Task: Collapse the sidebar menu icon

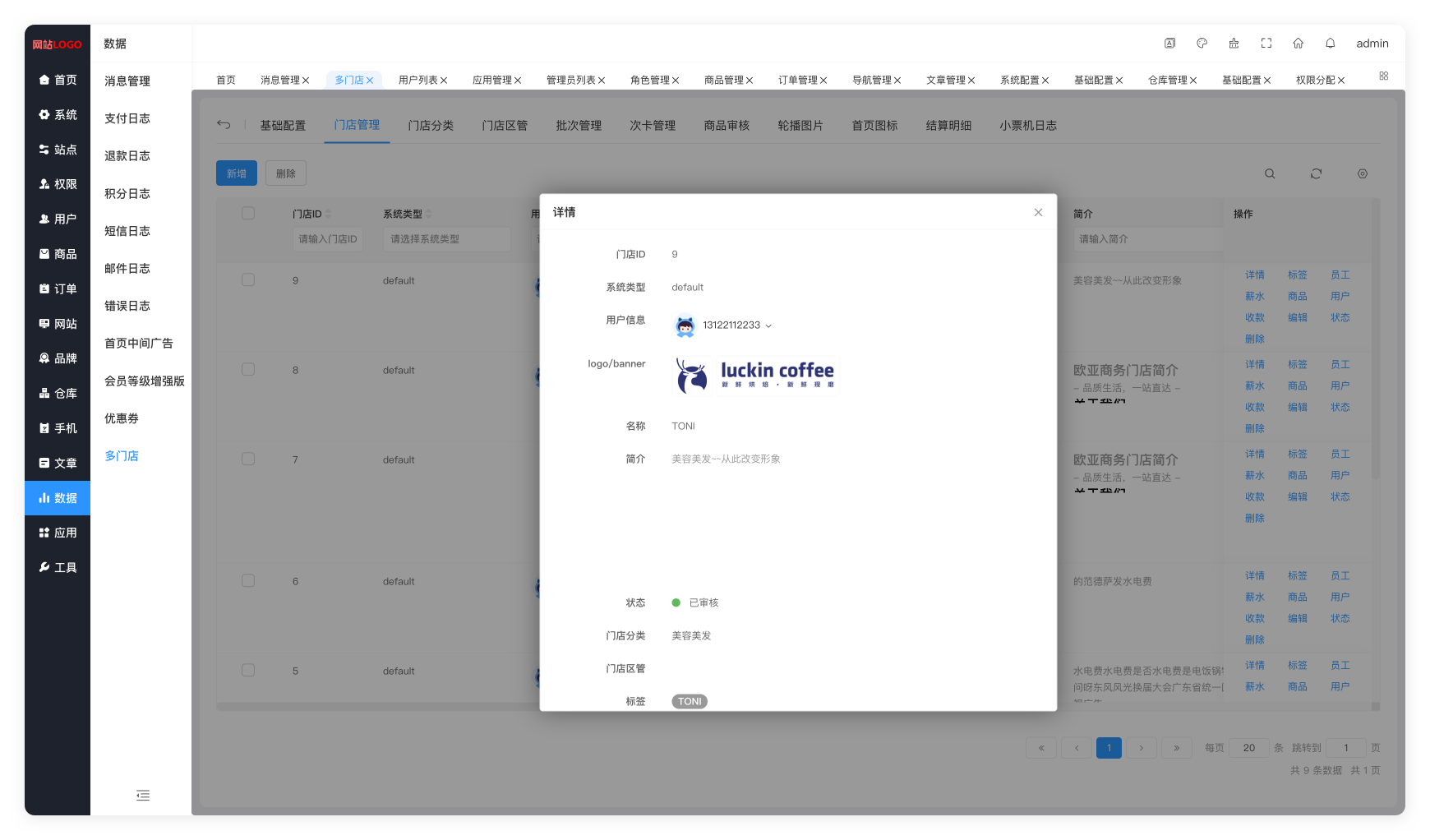Action: (143, 796)
